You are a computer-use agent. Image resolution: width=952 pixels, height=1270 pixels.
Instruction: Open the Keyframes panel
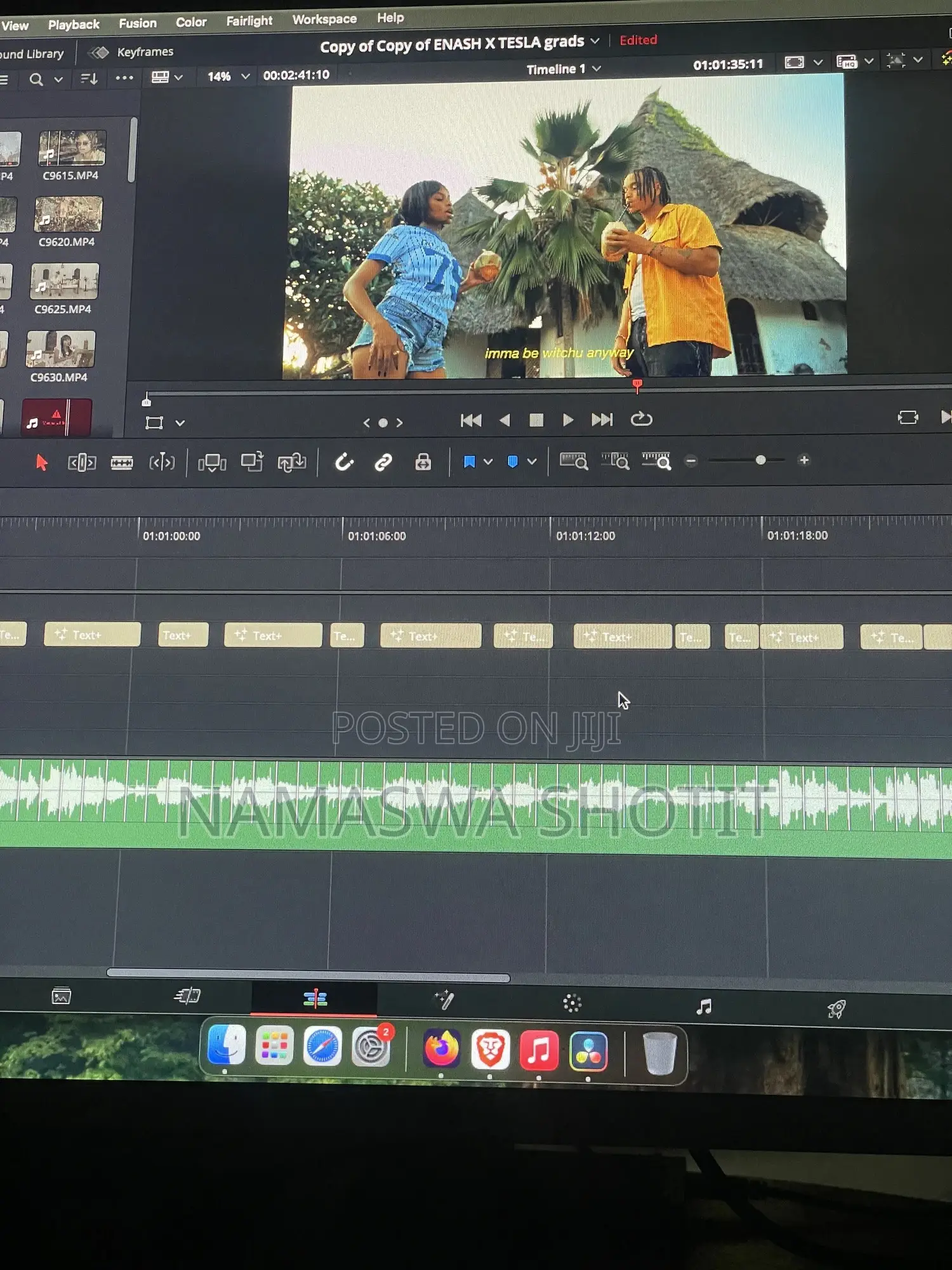133,52
